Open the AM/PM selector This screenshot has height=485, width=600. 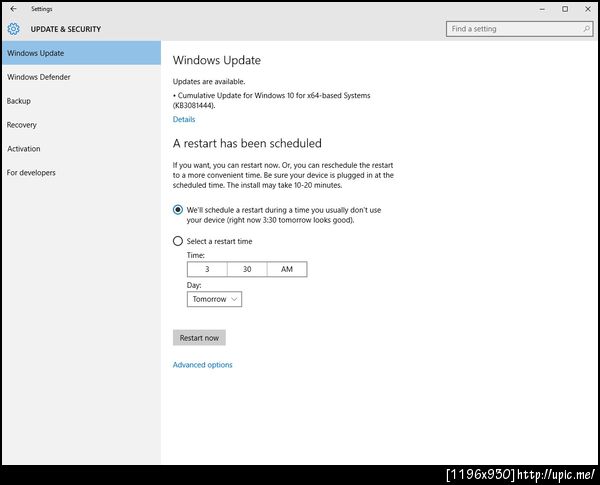click(x=287, y=269)
